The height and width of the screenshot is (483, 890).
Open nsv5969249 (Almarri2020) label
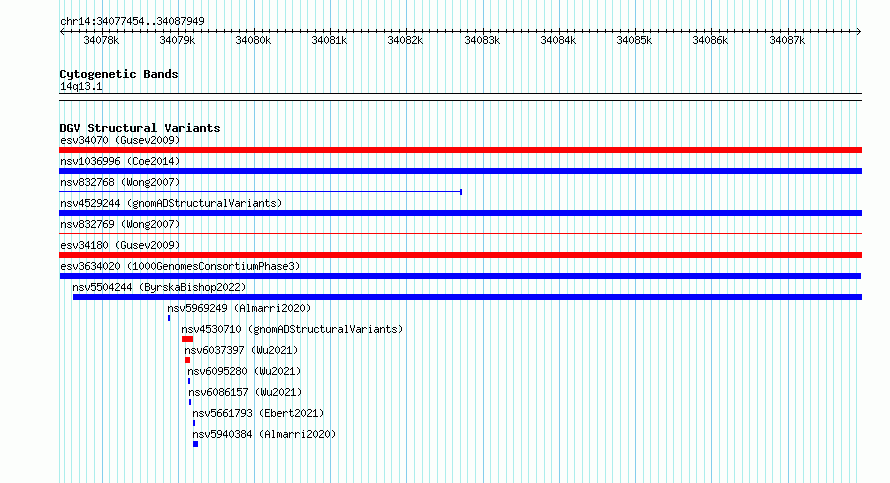[239, 308]
